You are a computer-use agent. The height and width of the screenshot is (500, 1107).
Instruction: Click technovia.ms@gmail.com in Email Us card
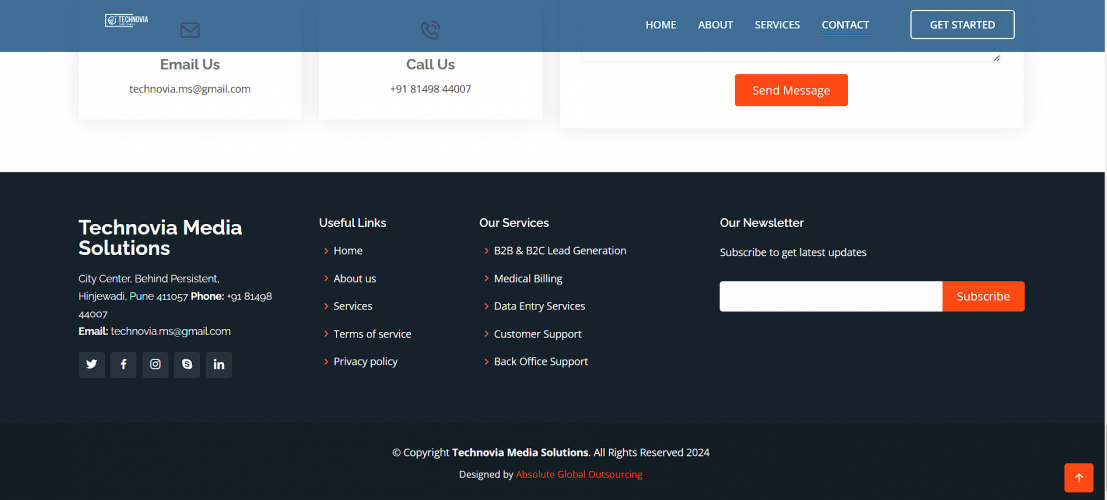point(190,89)
